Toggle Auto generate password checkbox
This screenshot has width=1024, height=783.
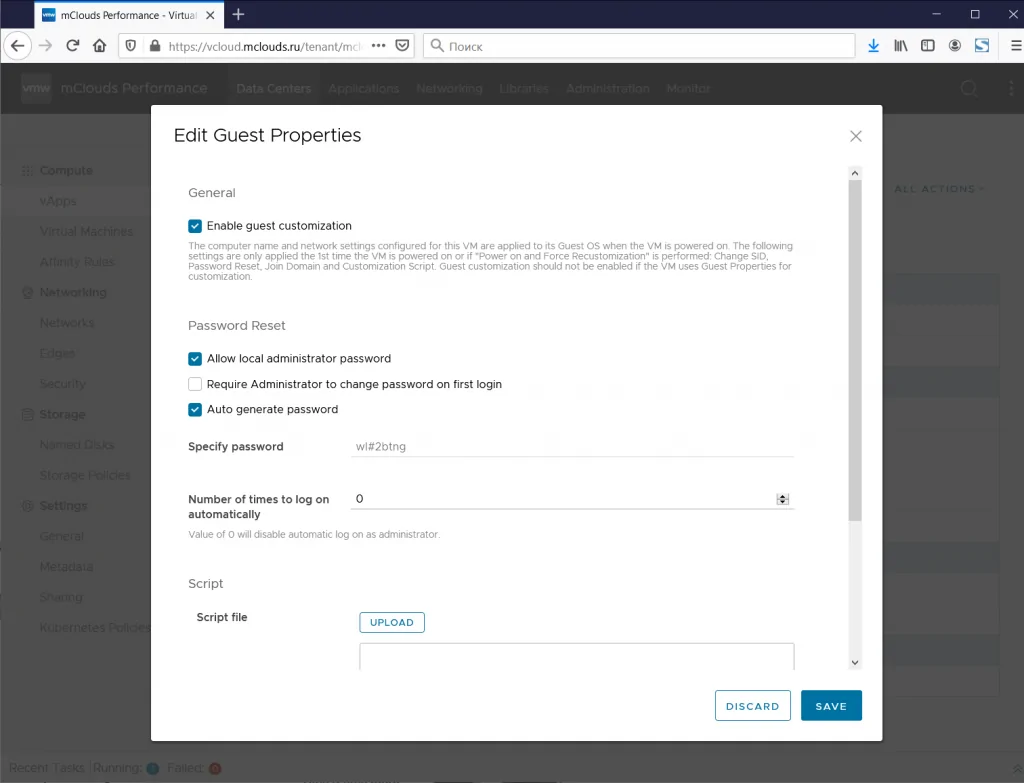195,409
